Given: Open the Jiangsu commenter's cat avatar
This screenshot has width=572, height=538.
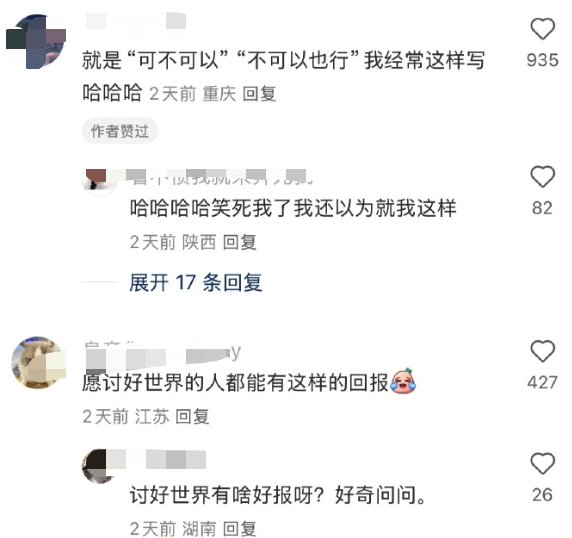Looking at the screenshot, I should [x=39, y=363].
